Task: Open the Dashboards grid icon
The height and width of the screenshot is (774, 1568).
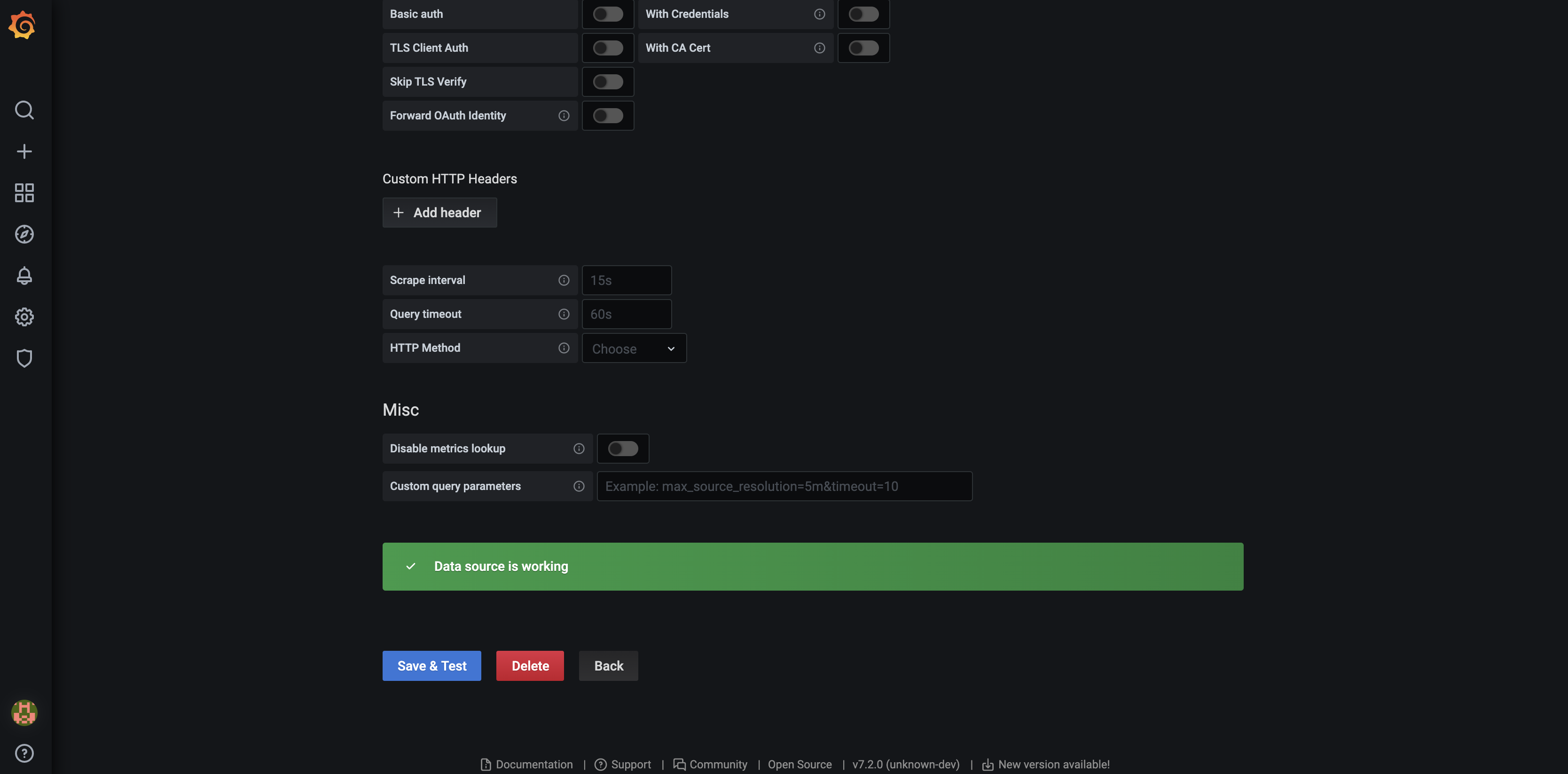Action: (x=24, y=193)
